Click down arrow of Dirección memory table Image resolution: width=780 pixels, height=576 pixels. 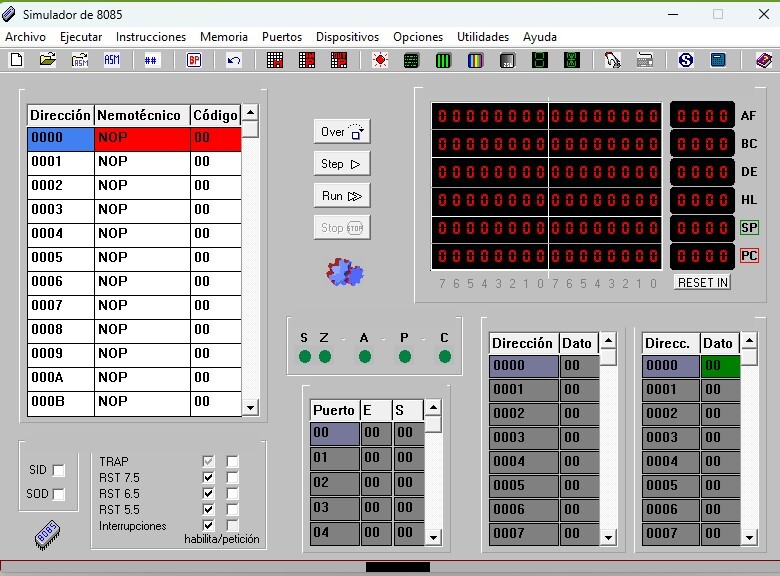pyautogui.click(x=608, y=538)
